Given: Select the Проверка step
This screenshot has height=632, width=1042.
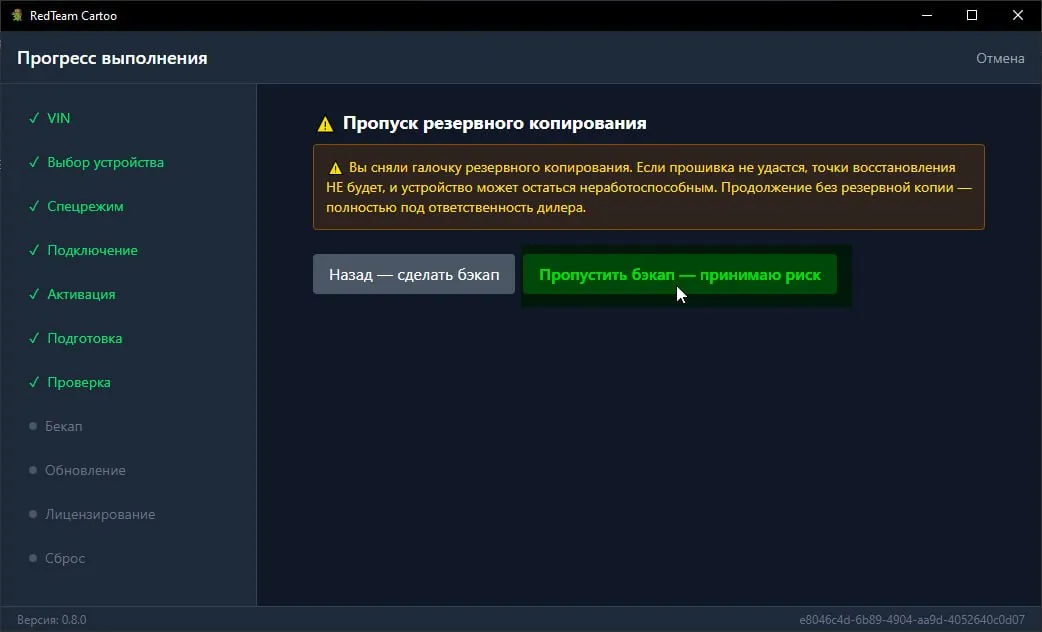Looking at the screenshot, I should [x=78, y=382].
